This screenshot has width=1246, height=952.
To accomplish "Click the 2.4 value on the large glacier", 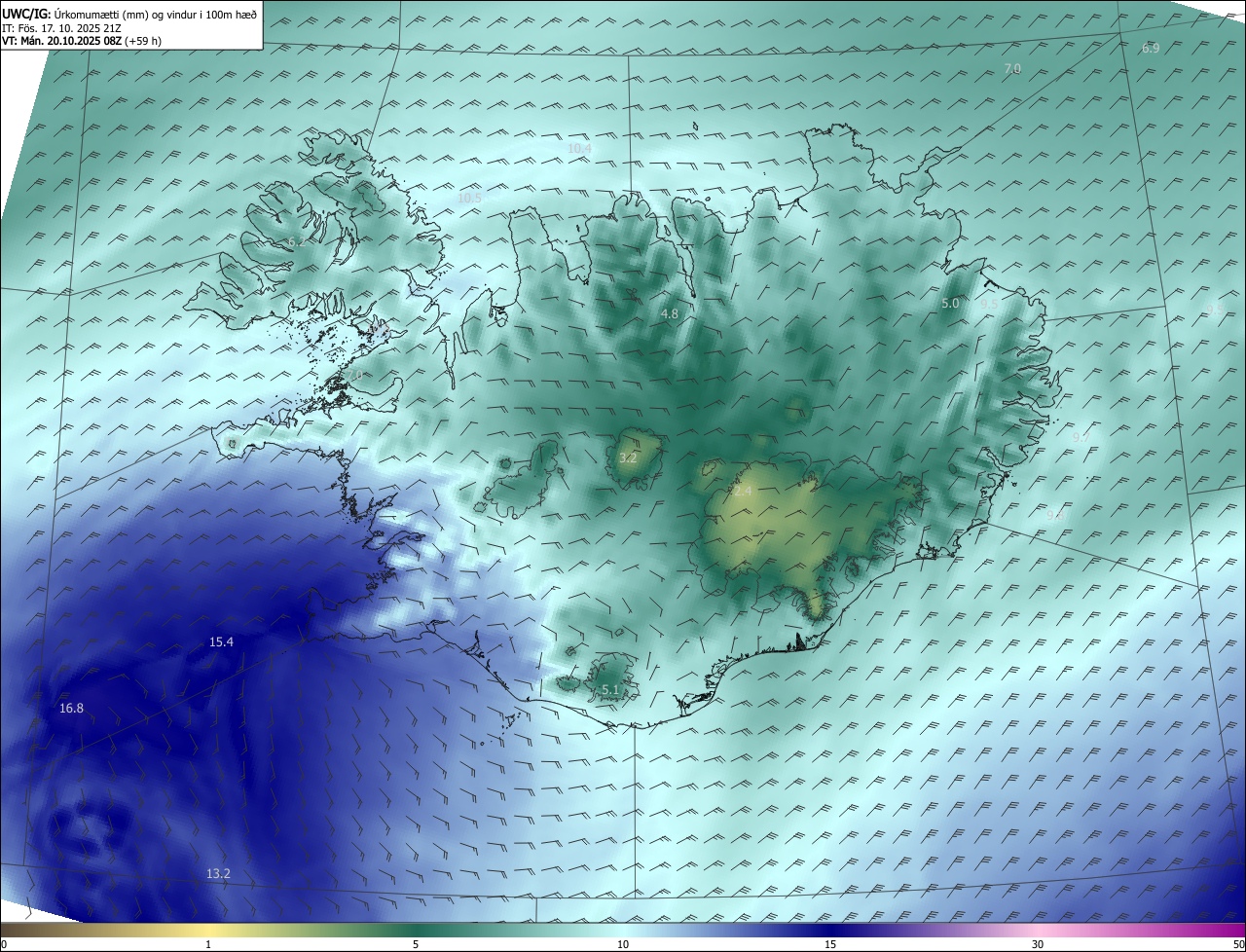I will click(x=743, y=492).
